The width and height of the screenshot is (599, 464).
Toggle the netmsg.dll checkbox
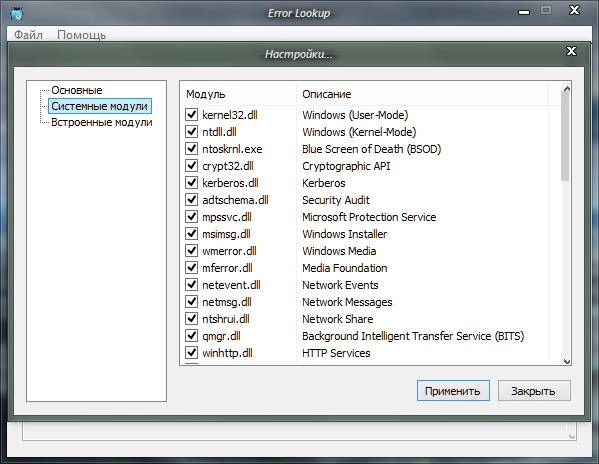coord(191,302)
